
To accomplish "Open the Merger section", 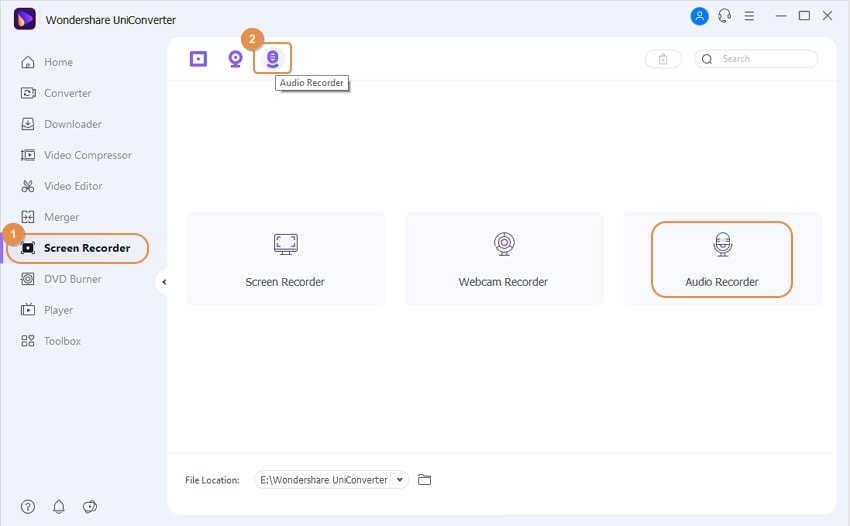I will point(49,217).
